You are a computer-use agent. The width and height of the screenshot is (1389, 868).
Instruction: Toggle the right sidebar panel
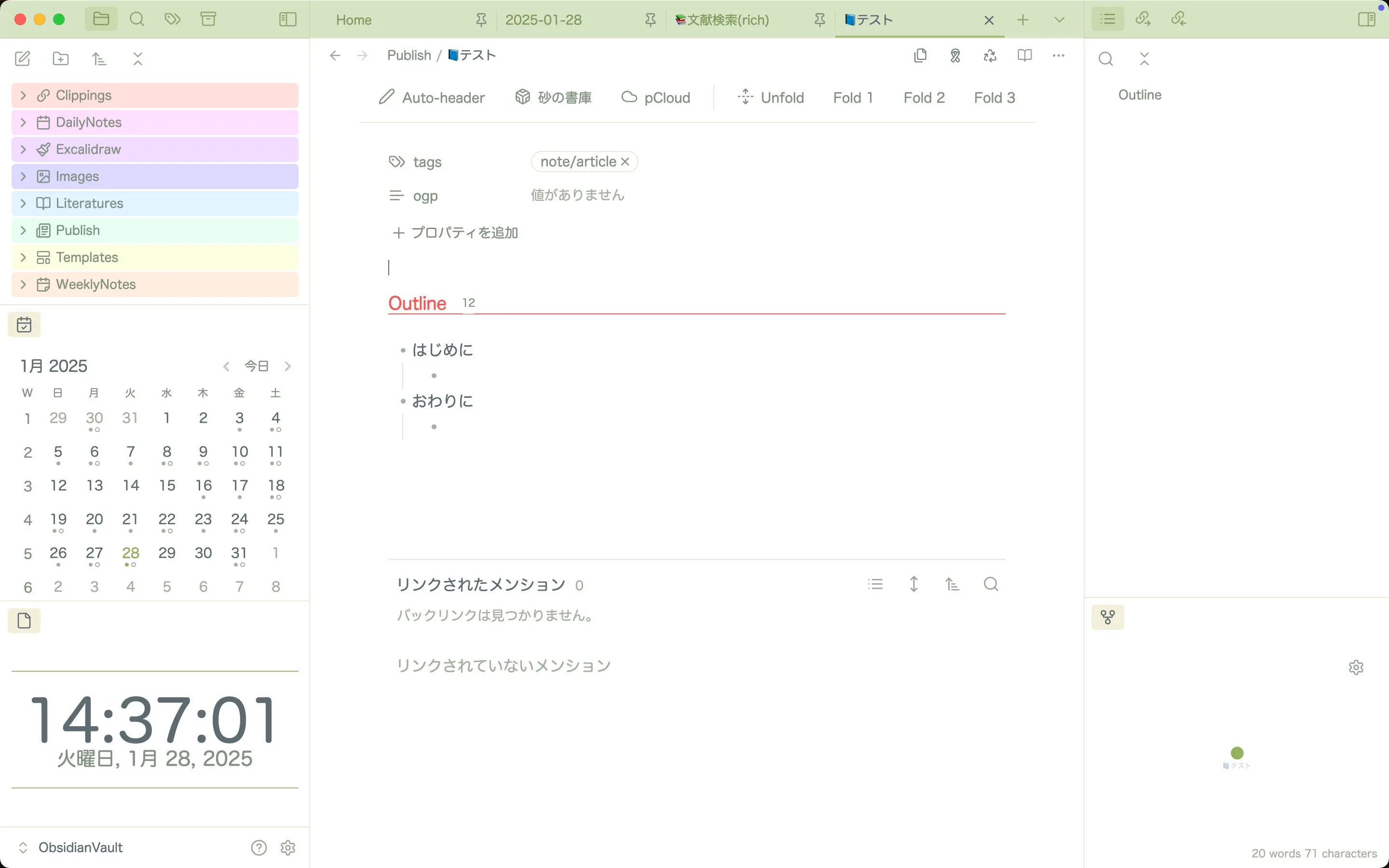coord(1367,19)
